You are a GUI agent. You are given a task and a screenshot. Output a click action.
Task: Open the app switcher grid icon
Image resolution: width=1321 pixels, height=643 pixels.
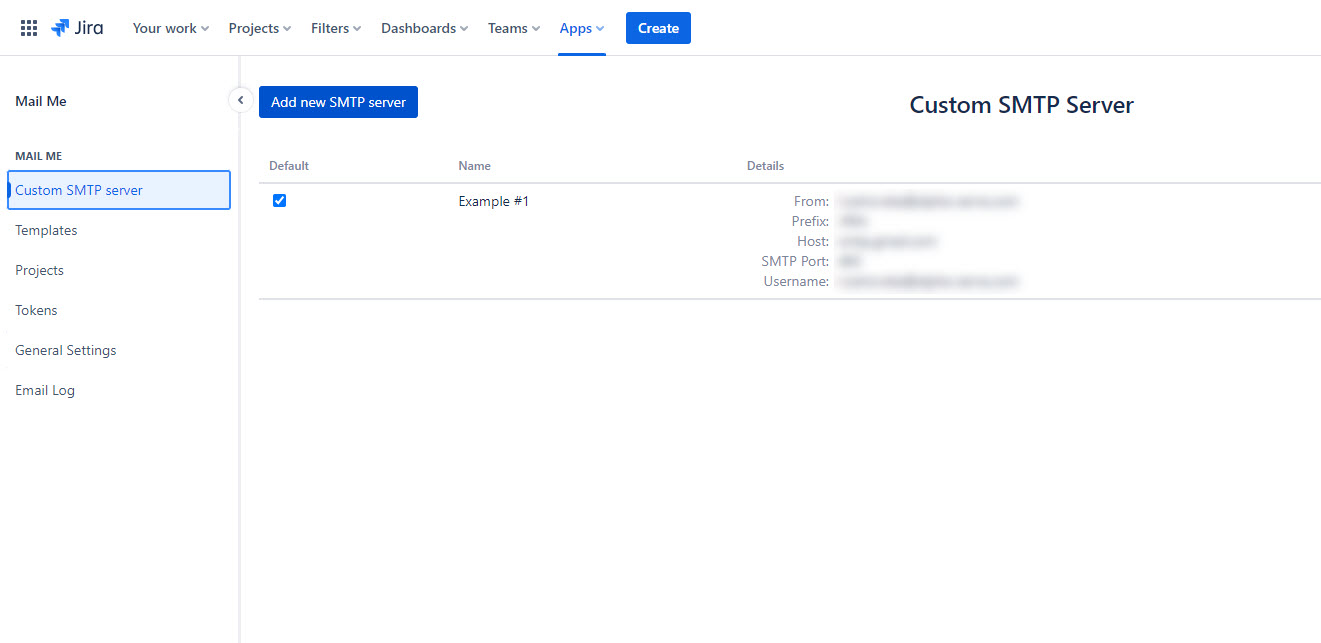click(29, 28)
